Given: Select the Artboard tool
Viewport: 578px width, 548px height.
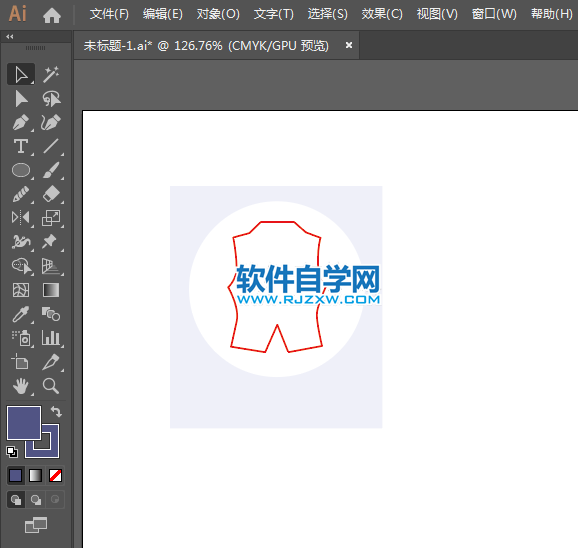Looking at the screenshot, I should (x=21, y=362).
